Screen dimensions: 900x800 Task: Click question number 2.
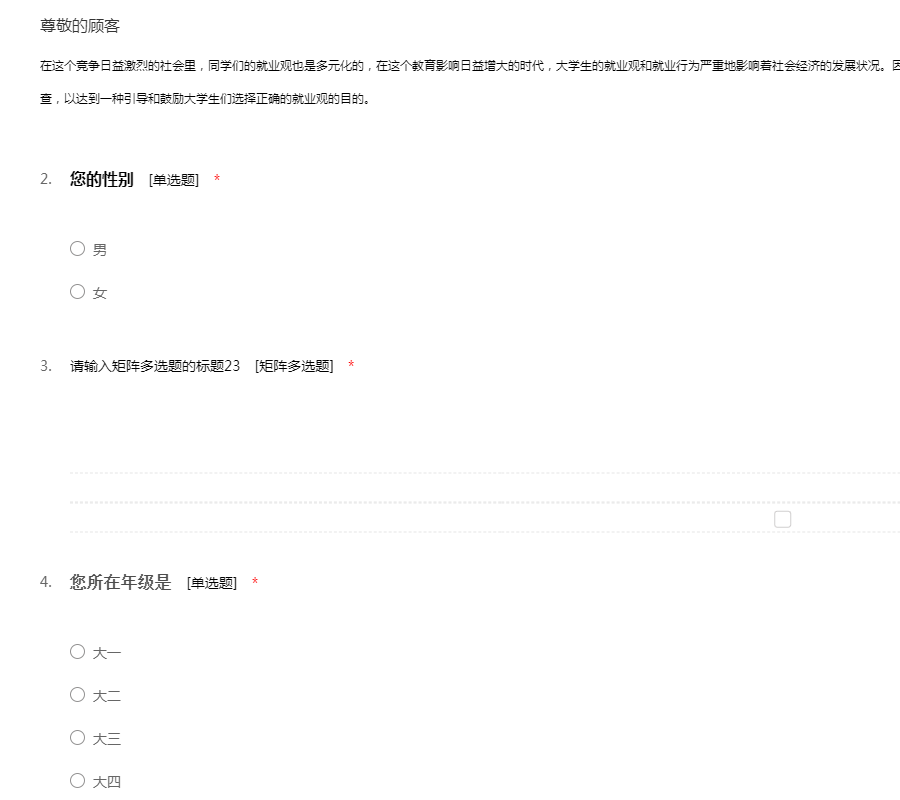(46, 180)
